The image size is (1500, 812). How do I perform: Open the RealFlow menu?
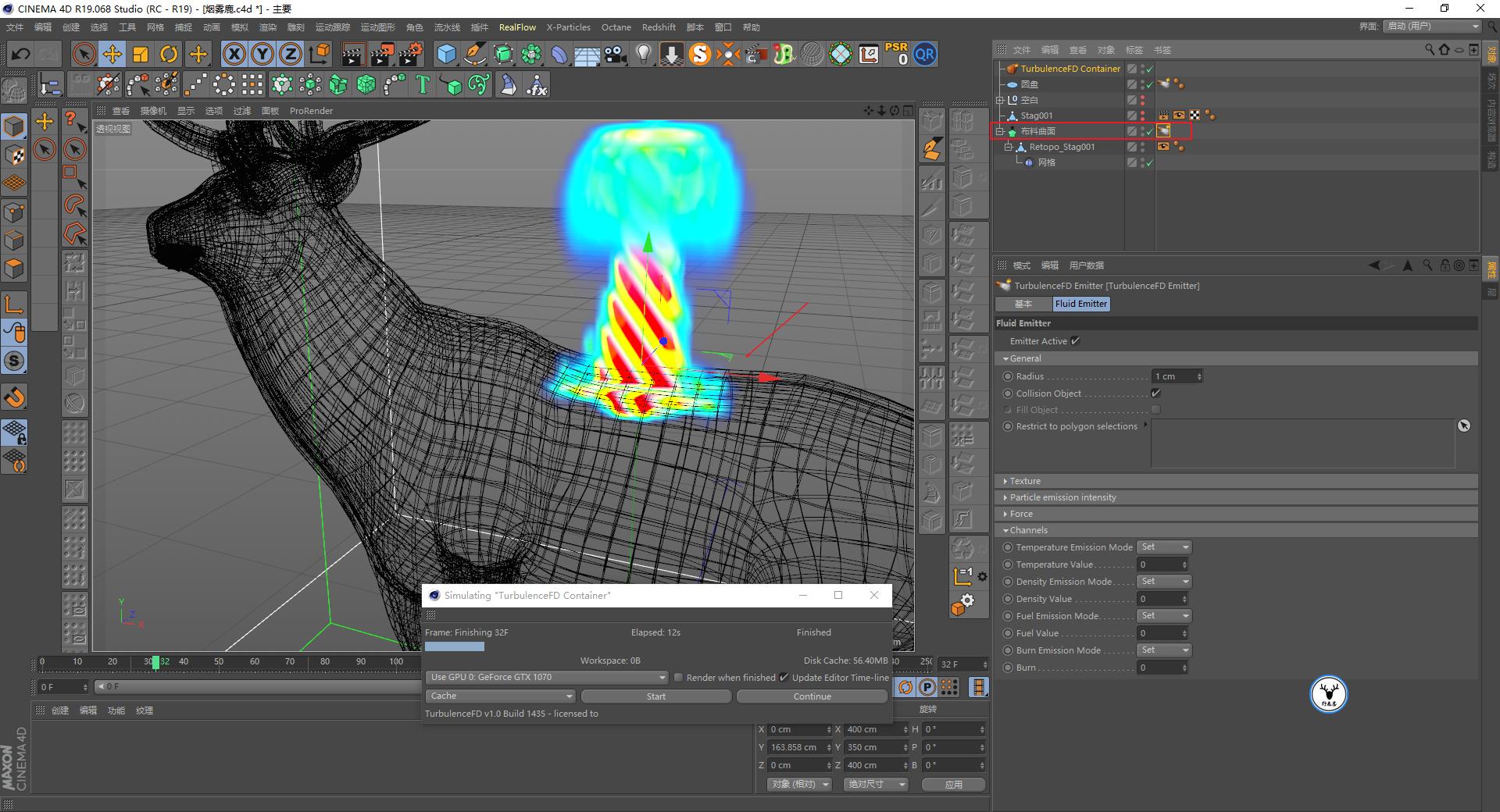(x=517, y=27)
